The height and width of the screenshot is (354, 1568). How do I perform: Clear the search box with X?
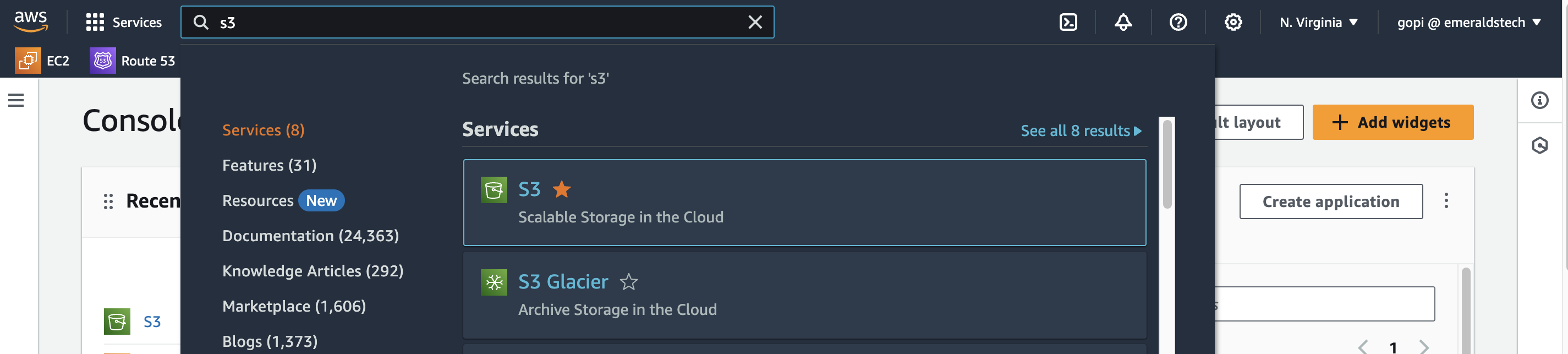pyautogui.click(x=755, y=23)
